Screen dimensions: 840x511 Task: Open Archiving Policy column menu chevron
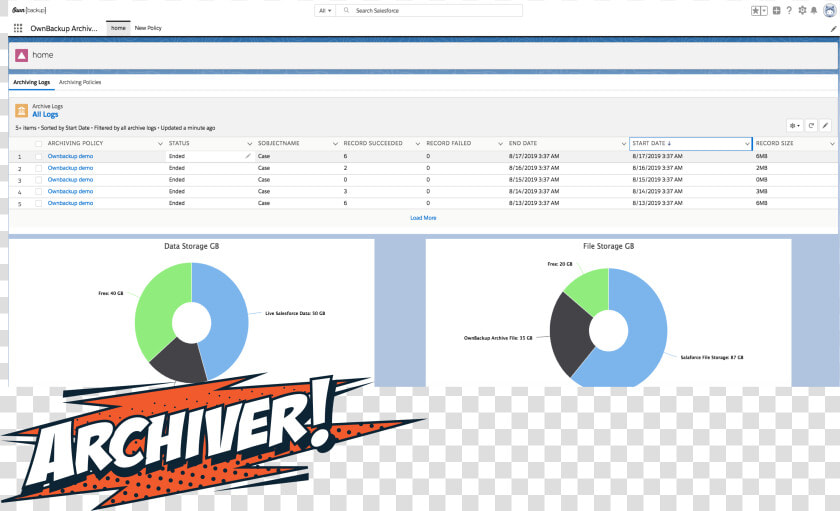click(x=160, y=144)
